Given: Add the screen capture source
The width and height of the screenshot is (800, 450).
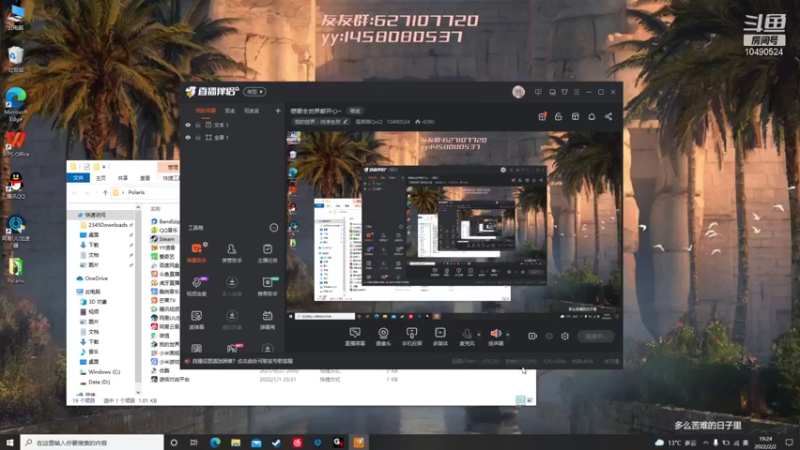Looking at the screenshot, I should pos(355,336).
